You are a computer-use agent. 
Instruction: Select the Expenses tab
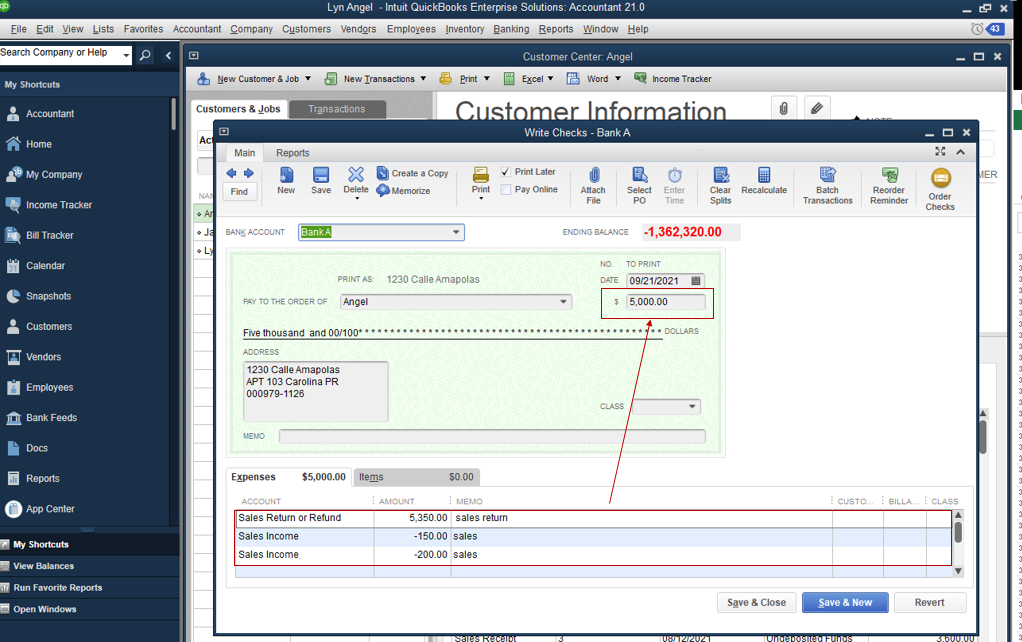tap(289, 477)
